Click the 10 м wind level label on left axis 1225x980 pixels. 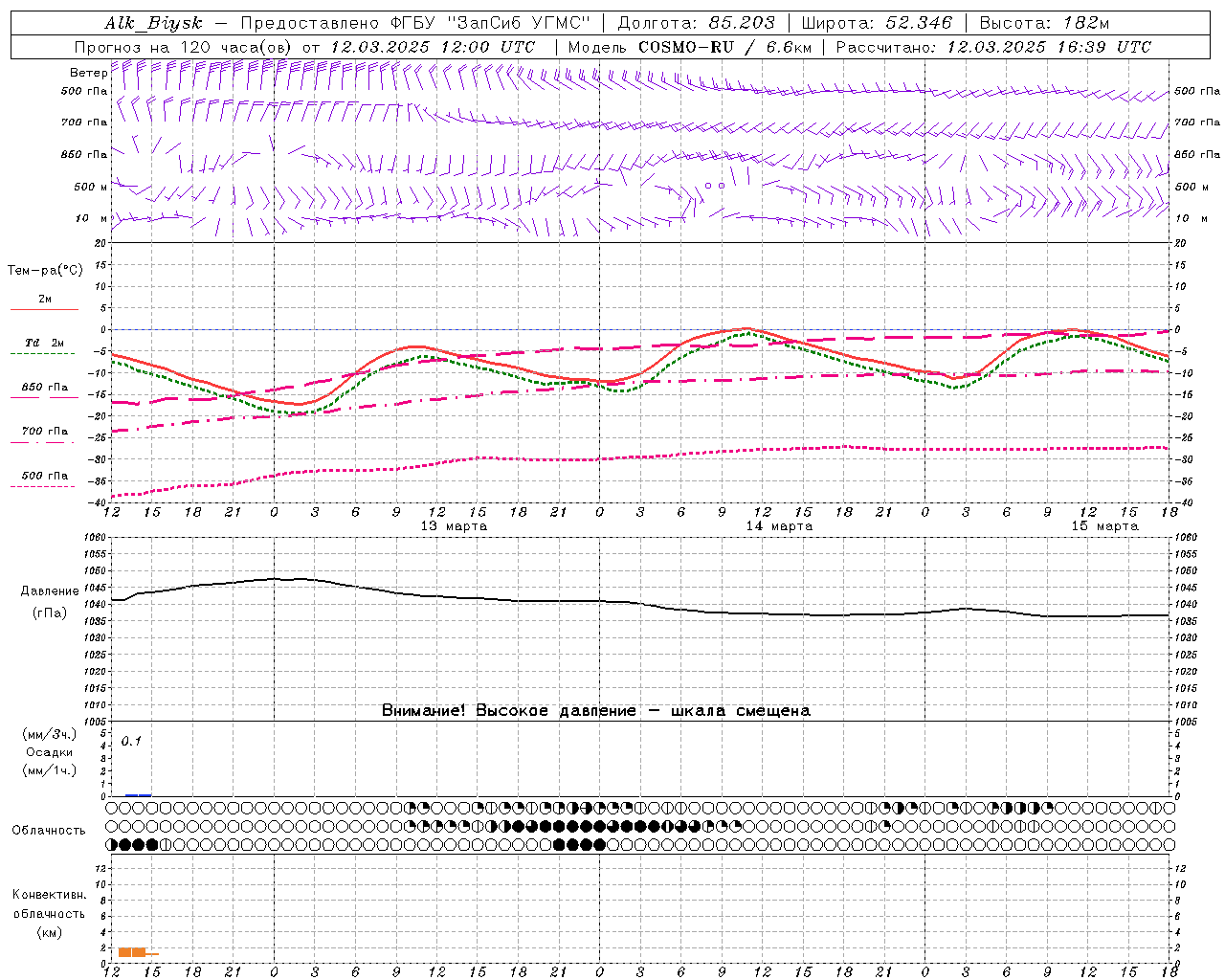pyautogui.click(x=91, y=219)
